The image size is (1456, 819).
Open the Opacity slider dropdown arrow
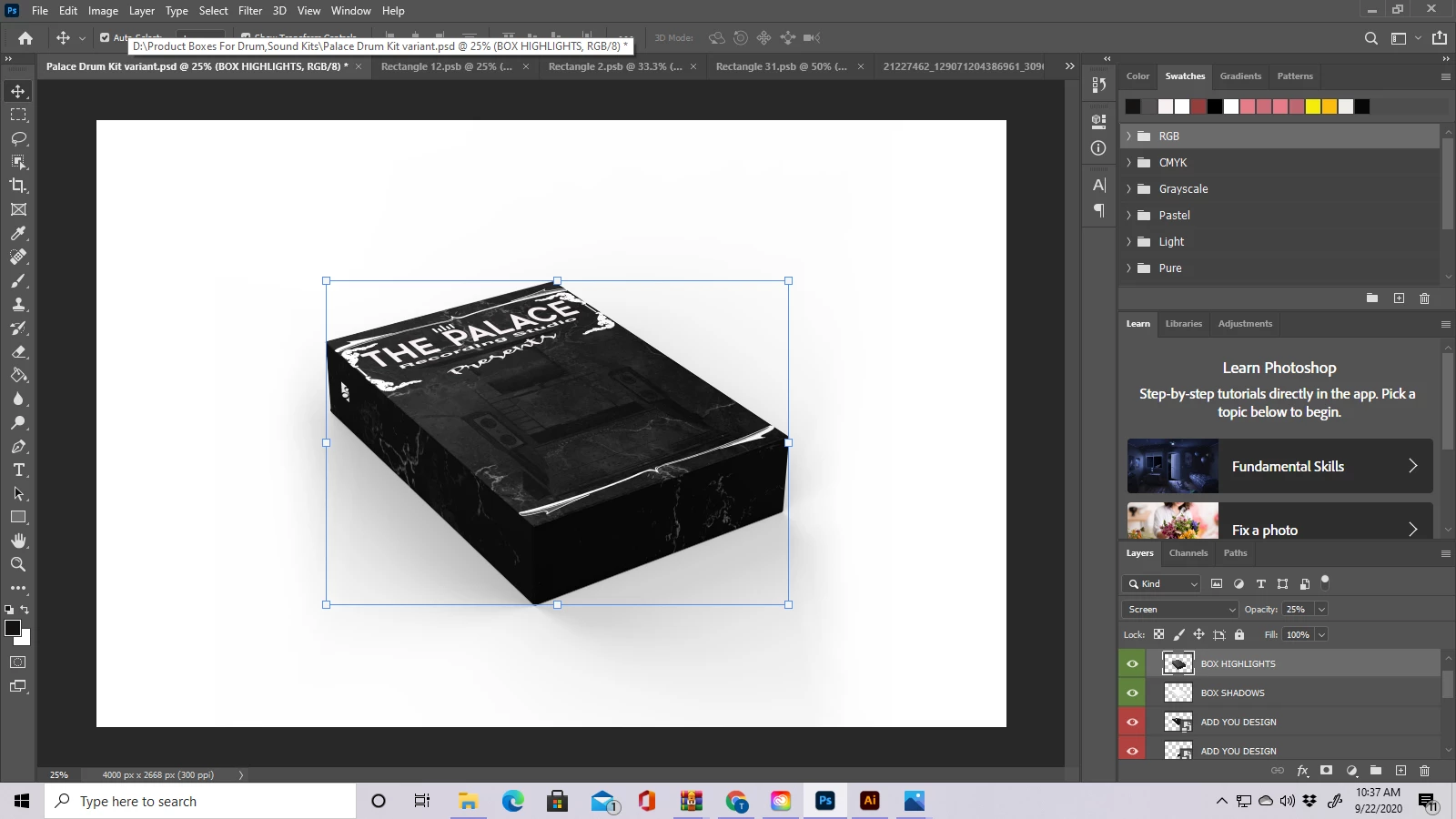click(x=1321, y=609)
